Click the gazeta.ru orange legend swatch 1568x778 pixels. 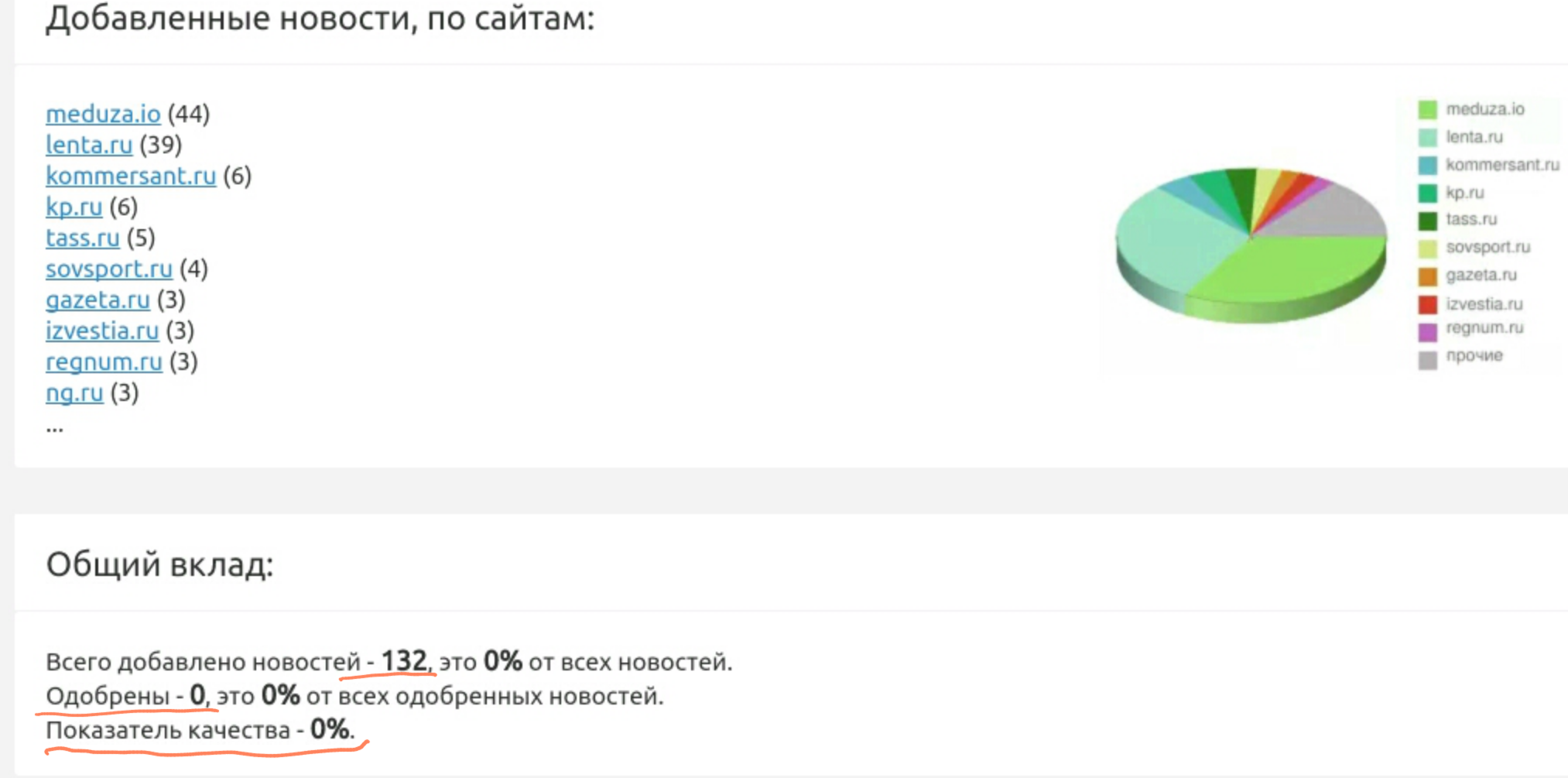(1427, 276)
